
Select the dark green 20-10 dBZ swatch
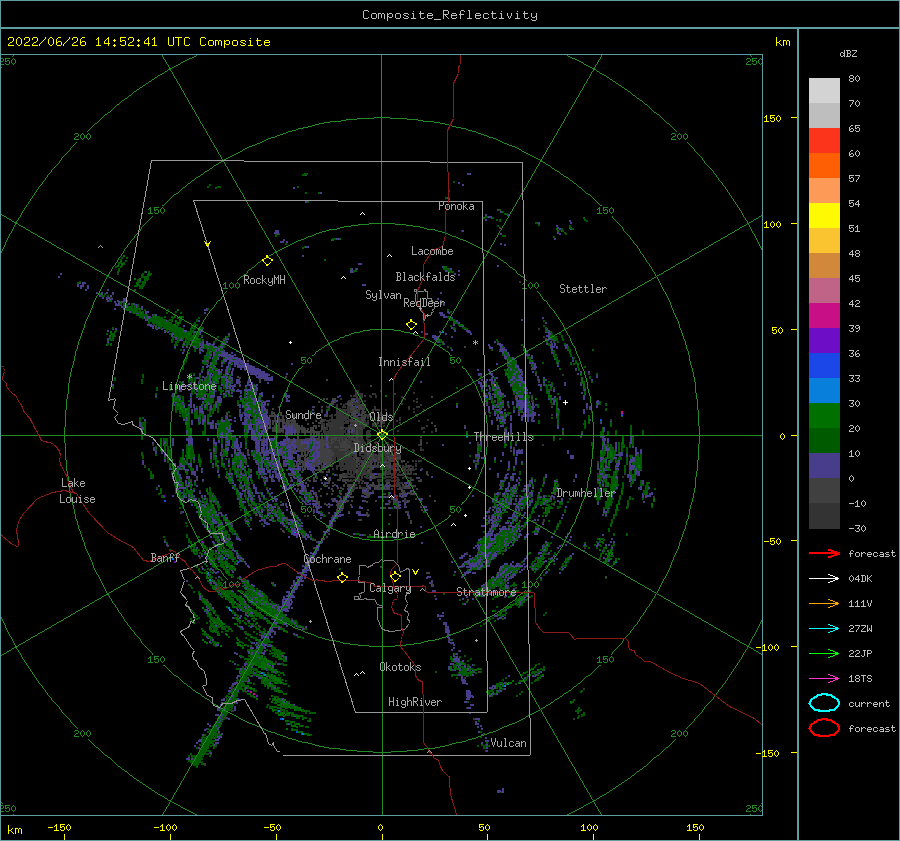(824, 441)
